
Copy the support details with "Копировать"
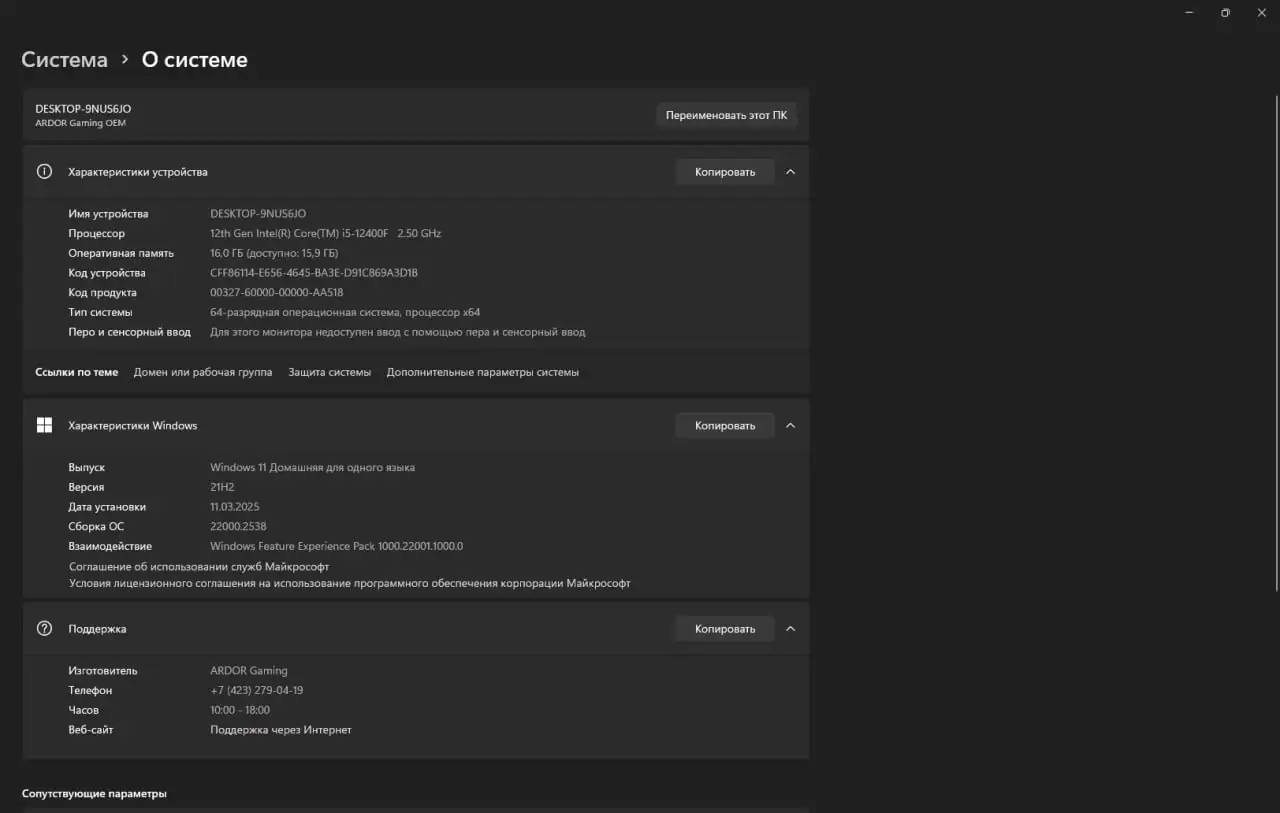[x=725, y=629]
